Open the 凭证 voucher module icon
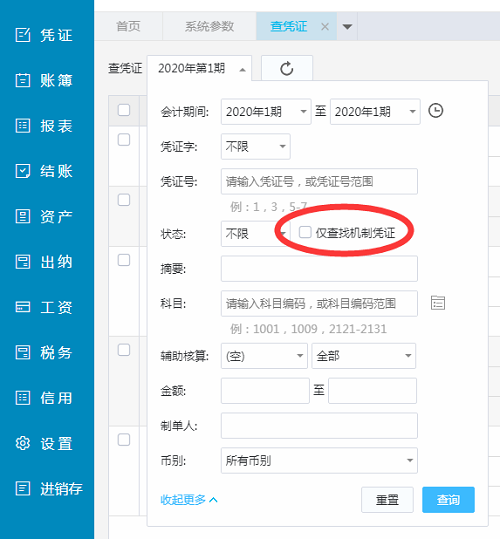500x539 pixels. pyautogui.click(x=23, y=35)
